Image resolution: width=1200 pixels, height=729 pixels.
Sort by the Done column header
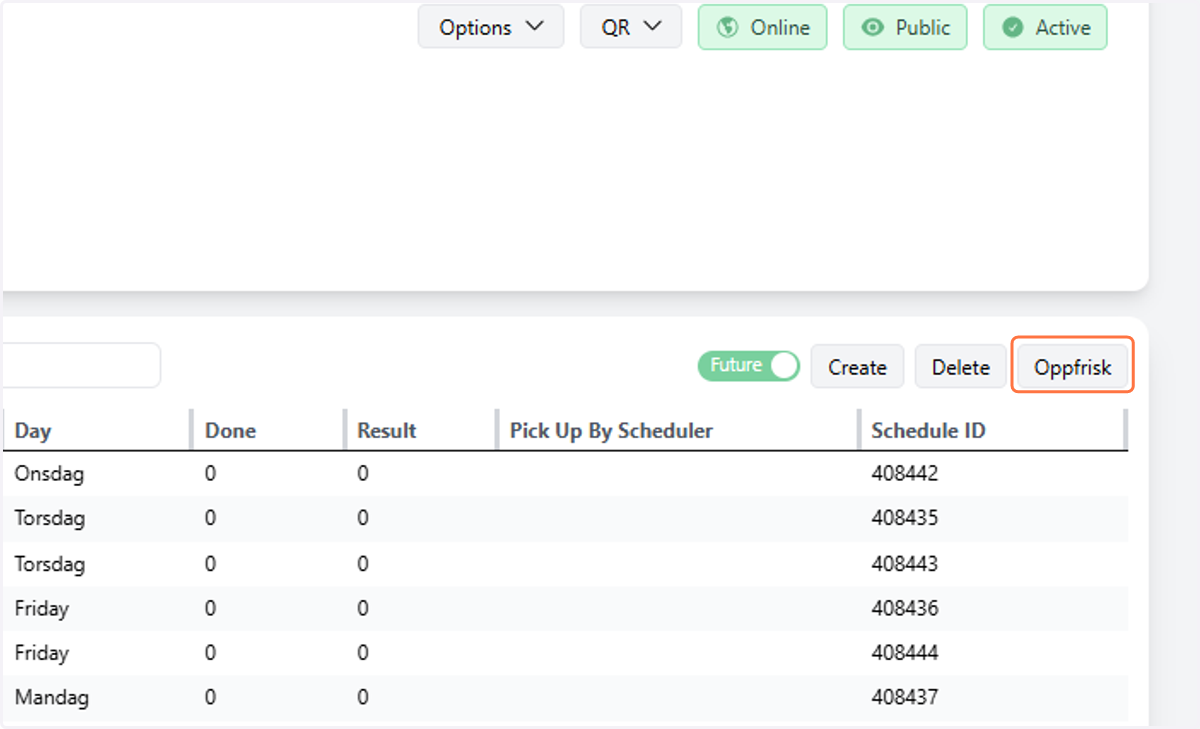tap(230, 431)
